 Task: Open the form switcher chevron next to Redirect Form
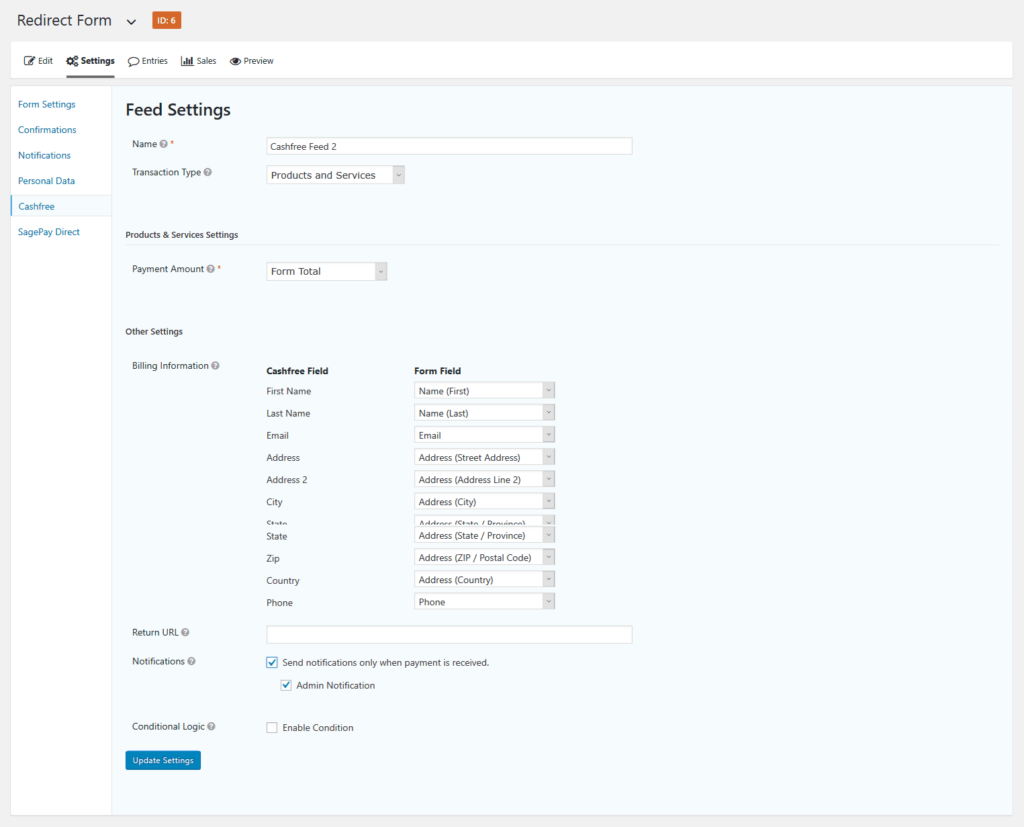pyautogui.click(x=131, y=22)
